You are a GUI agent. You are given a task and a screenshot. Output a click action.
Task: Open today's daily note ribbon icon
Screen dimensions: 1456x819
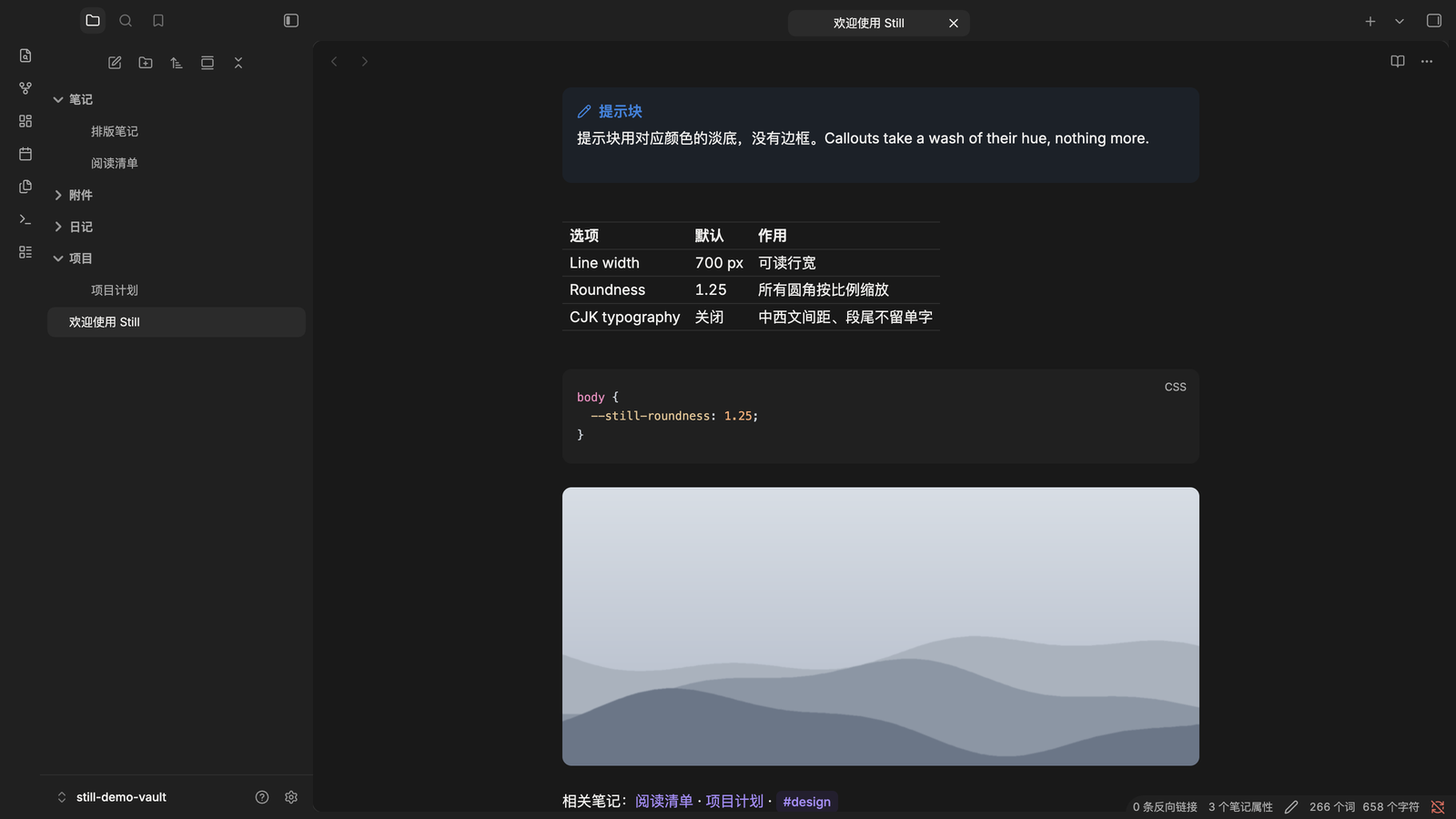(x=25, y=154)
